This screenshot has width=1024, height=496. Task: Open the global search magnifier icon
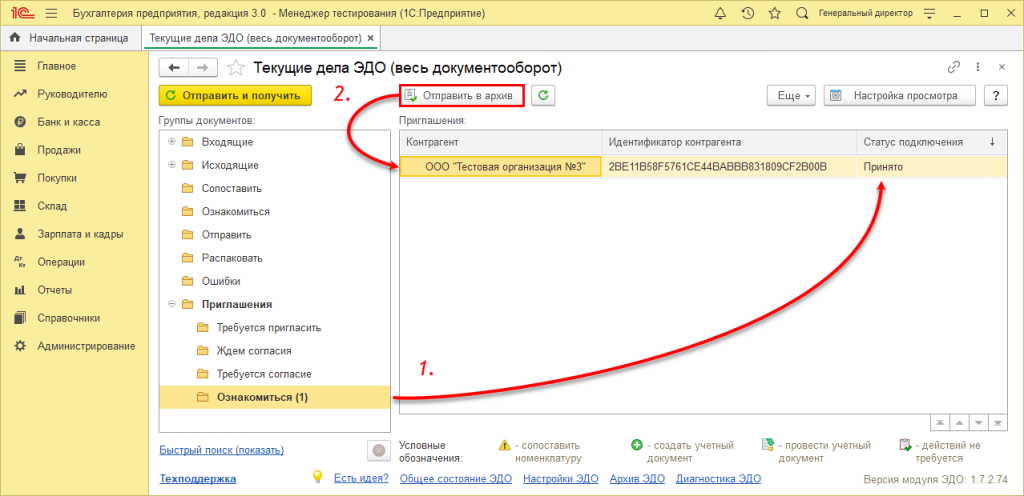click(801, 13)
